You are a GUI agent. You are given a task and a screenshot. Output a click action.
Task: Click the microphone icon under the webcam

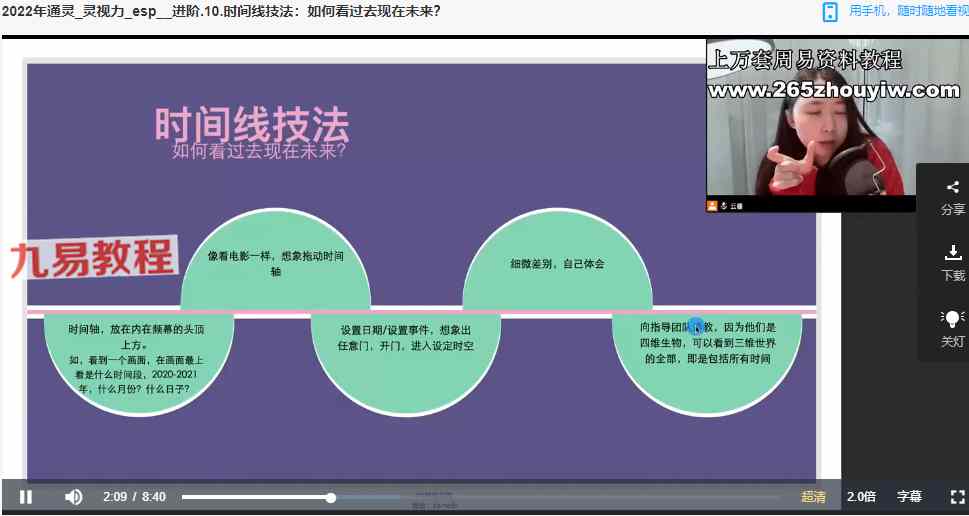click(x=724, y=205)
